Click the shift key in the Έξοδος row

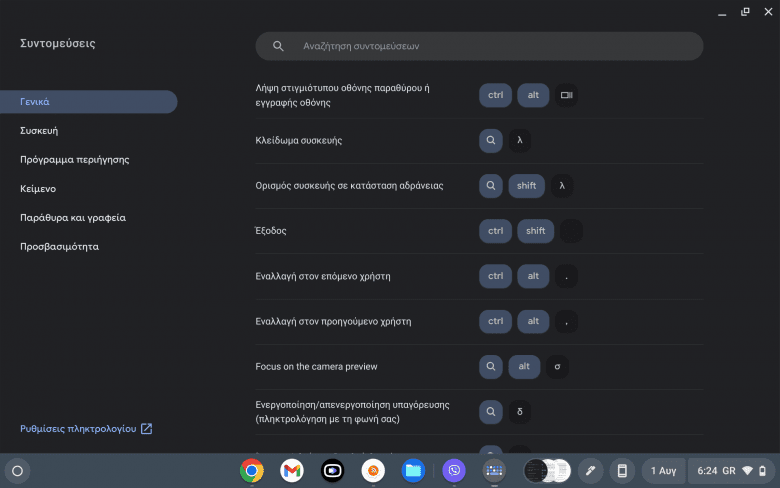(536, 231)
